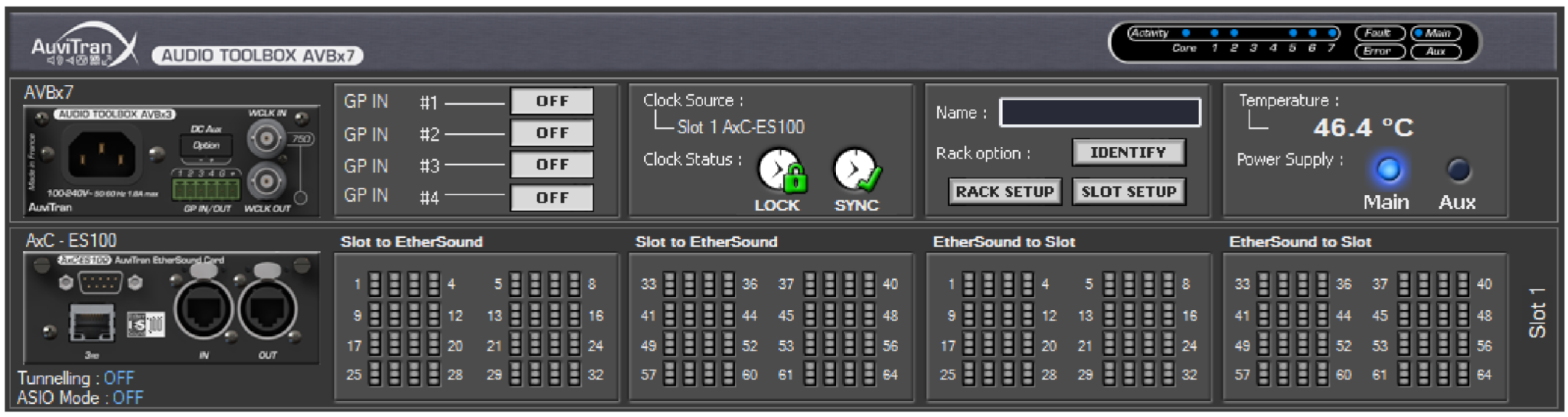Click the IDENTIFY rack button

coord(1129,152)
